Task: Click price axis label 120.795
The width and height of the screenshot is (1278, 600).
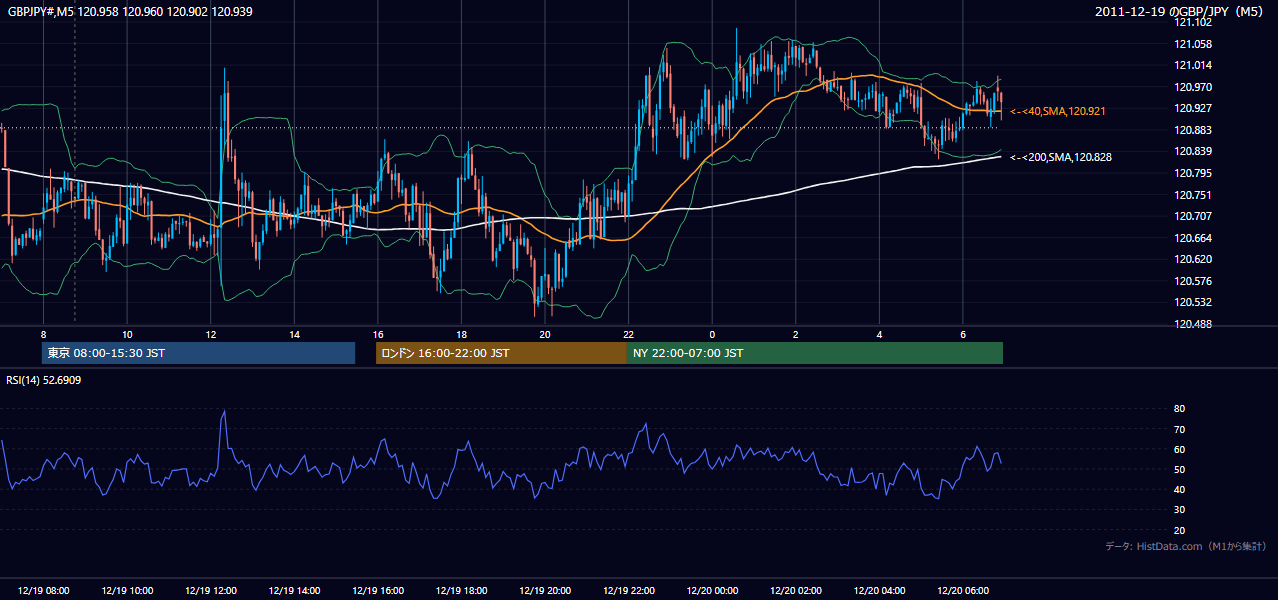Action: (x=1193, y=173)
